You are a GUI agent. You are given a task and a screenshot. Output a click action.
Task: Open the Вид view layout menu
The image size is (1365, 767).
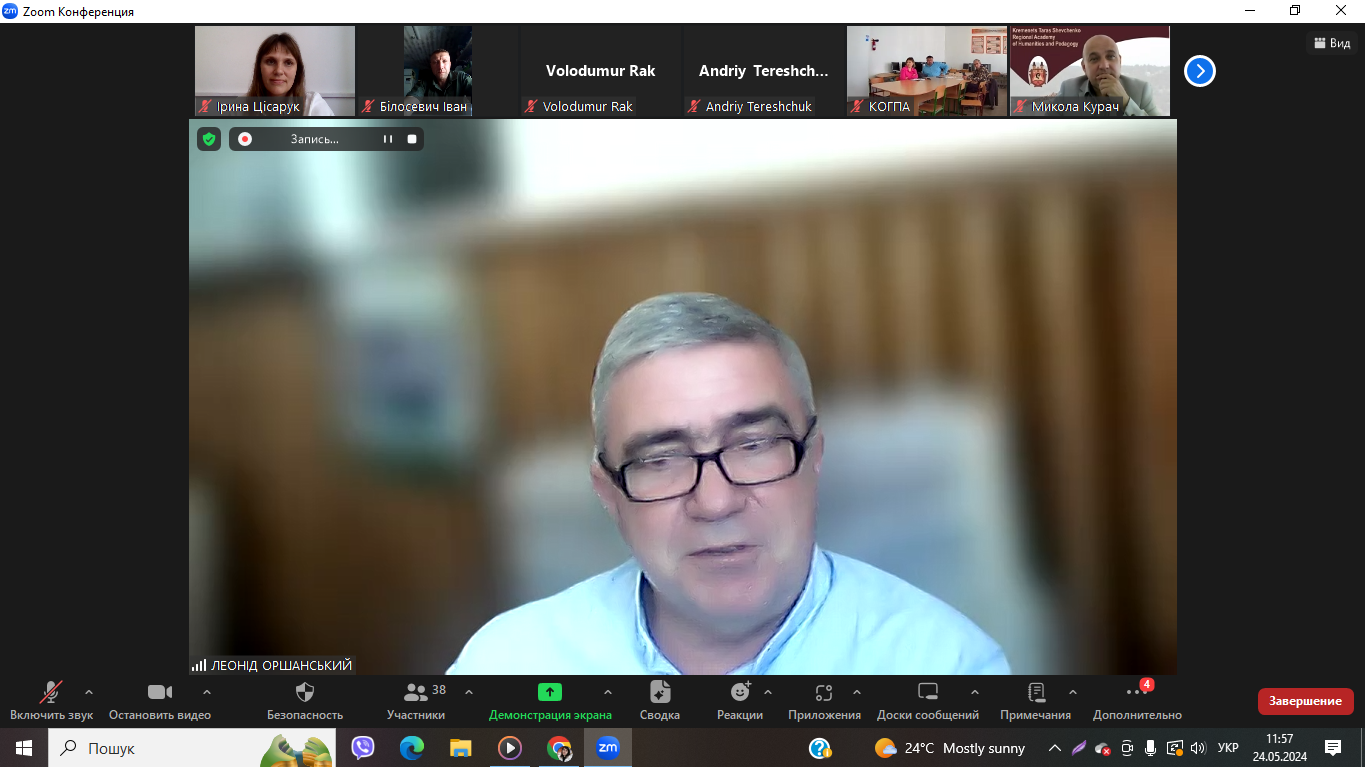pos(1331,43)
